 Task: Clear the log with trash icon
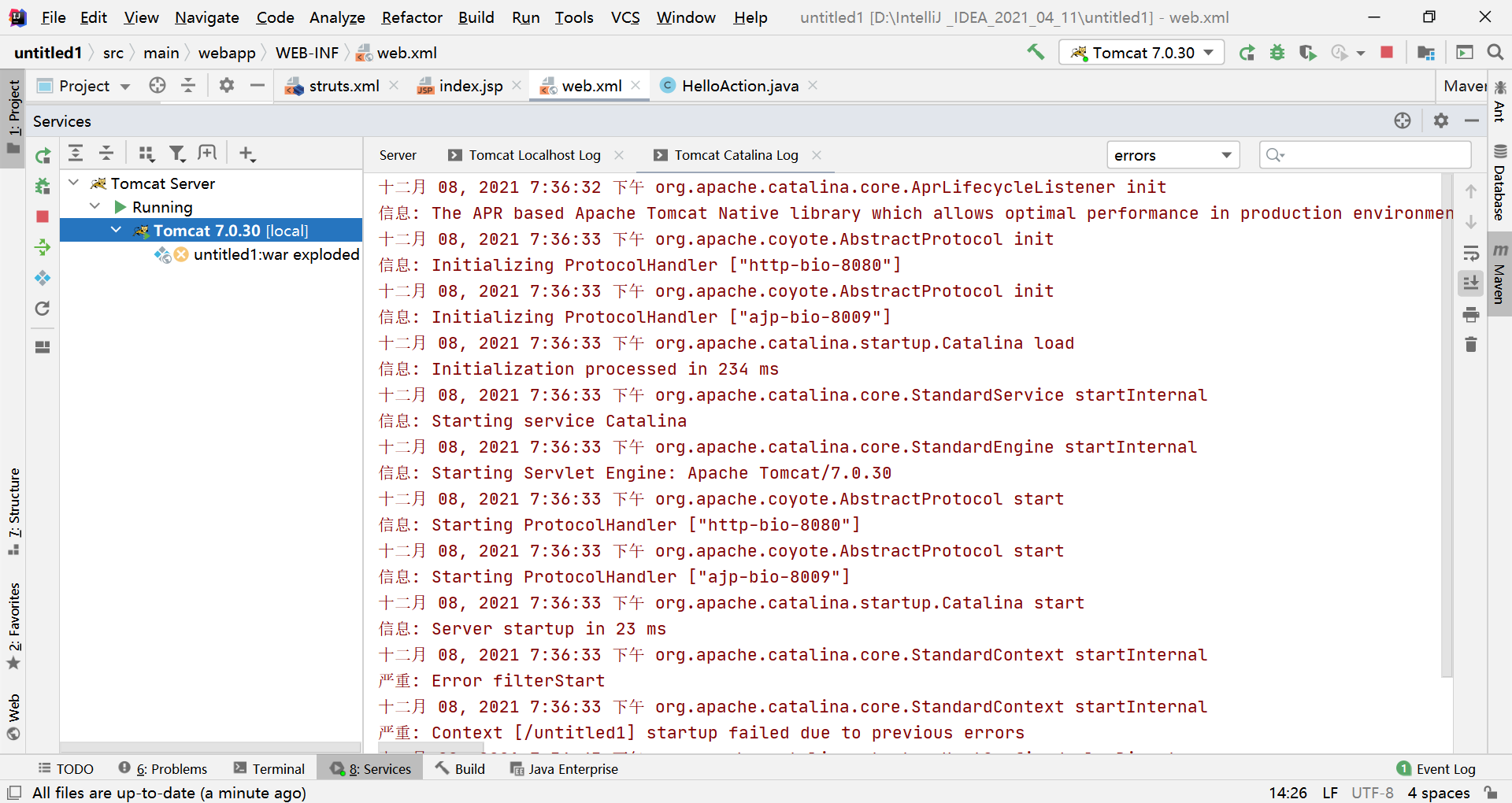click(1470, 345)
